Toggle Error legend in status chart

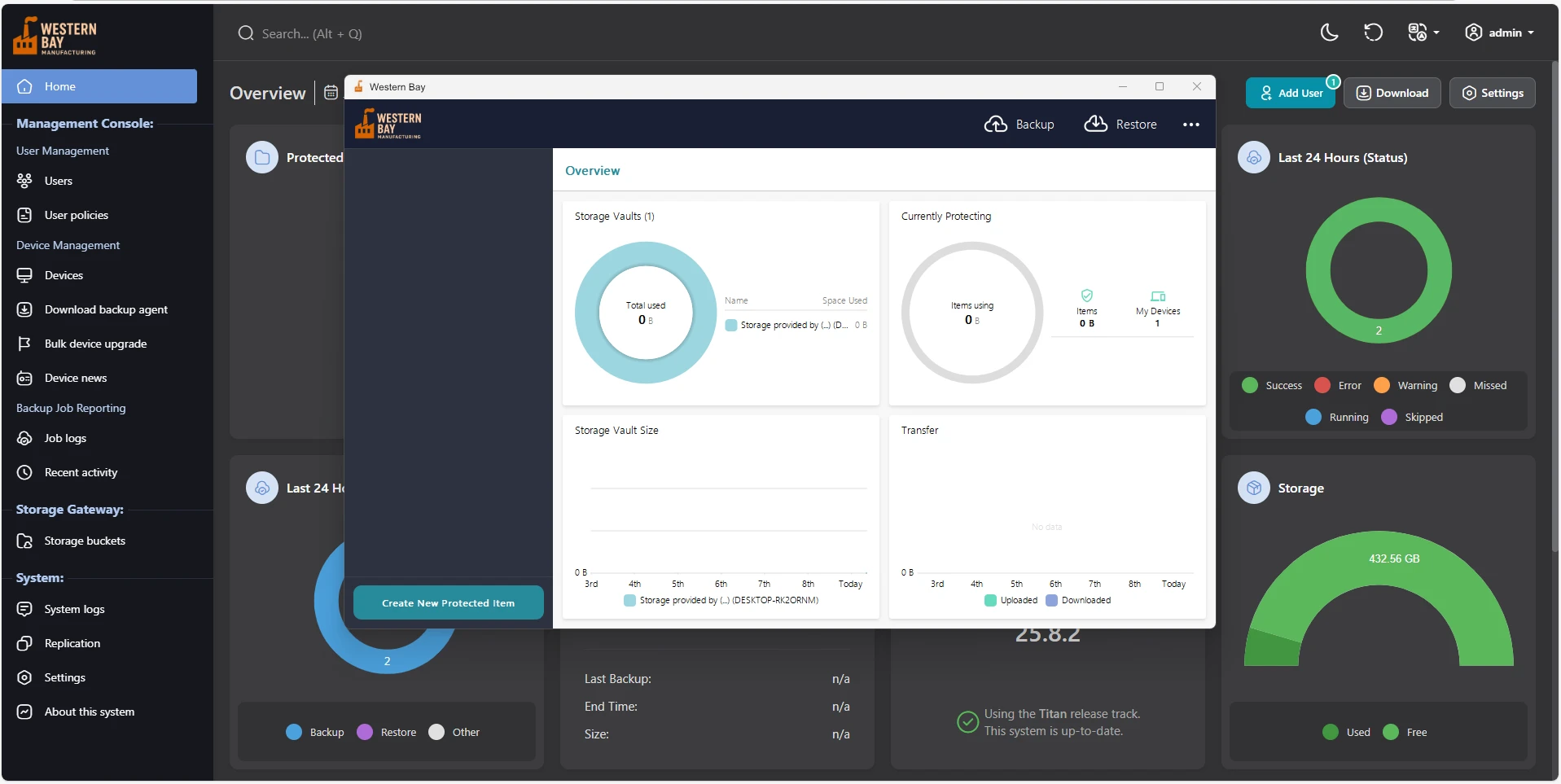click(x=1338, y=385)
